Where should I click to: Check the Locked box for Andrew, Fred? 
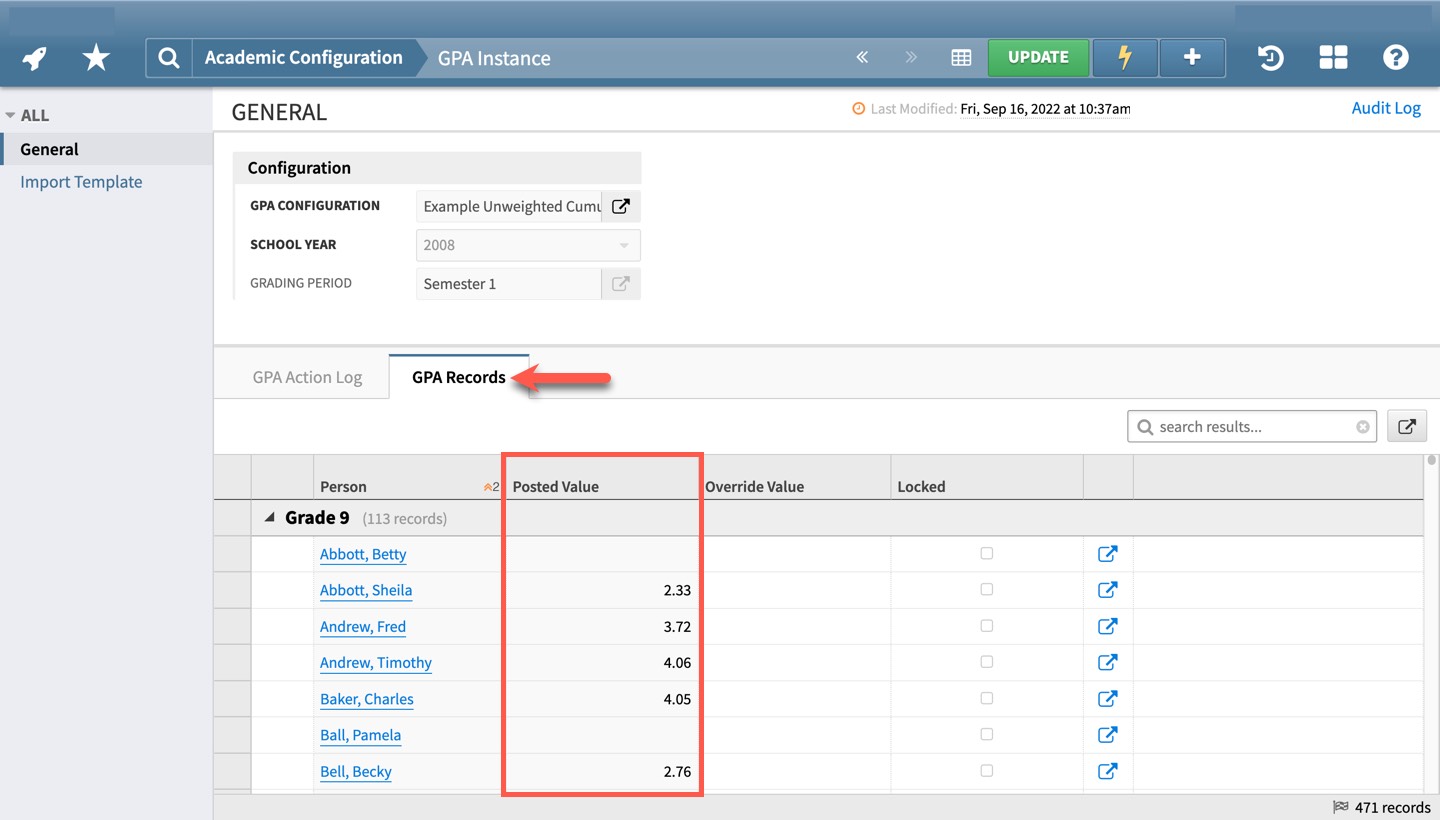point(987,626)
